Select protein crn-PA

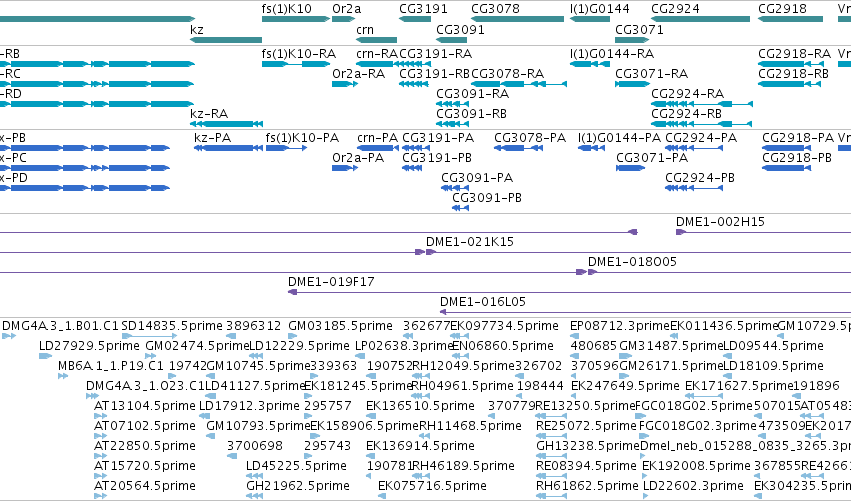coord(377,138)
